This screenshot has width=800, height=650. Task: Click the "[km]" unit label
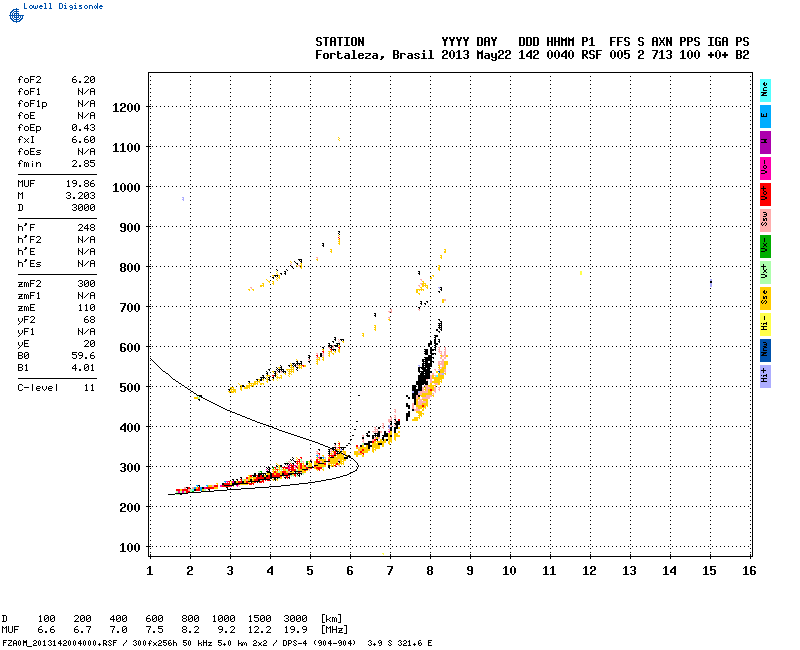[331, 619]
